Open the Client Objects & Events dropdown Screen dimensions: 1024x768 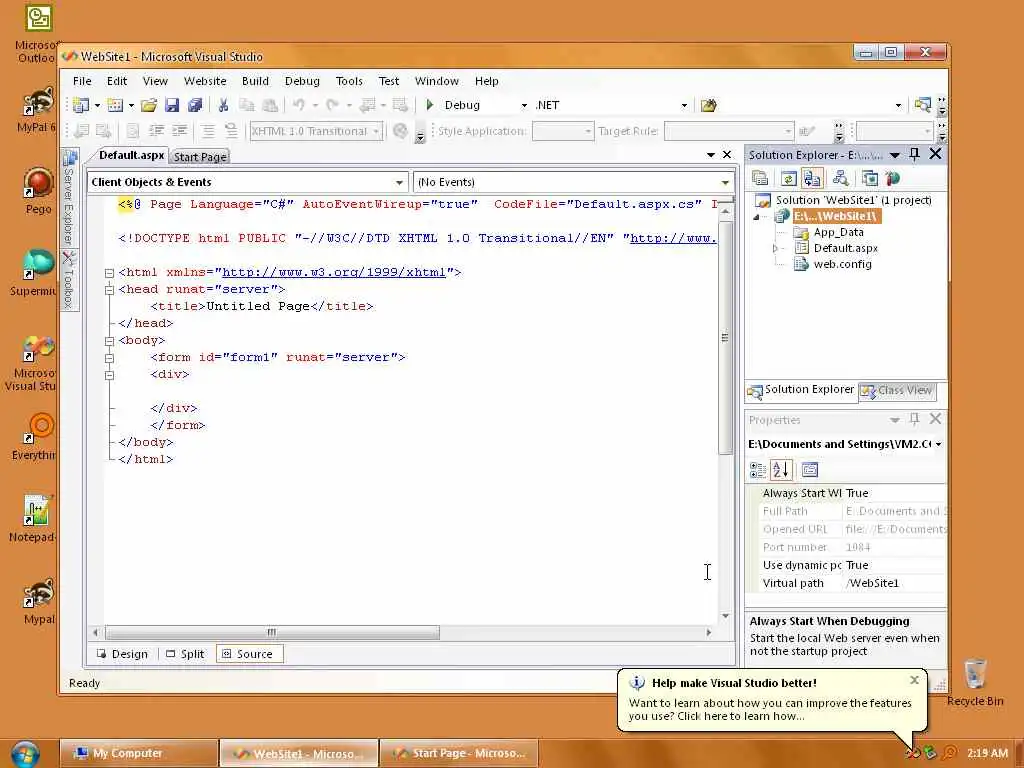click(x=399, y=182)
